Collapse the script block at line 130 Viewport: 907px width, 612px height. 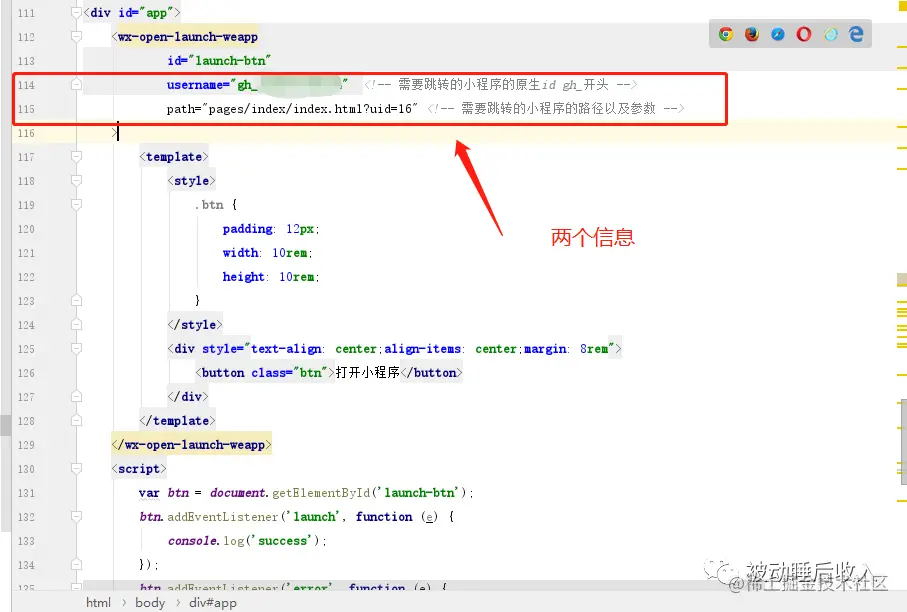coord(76,469)
